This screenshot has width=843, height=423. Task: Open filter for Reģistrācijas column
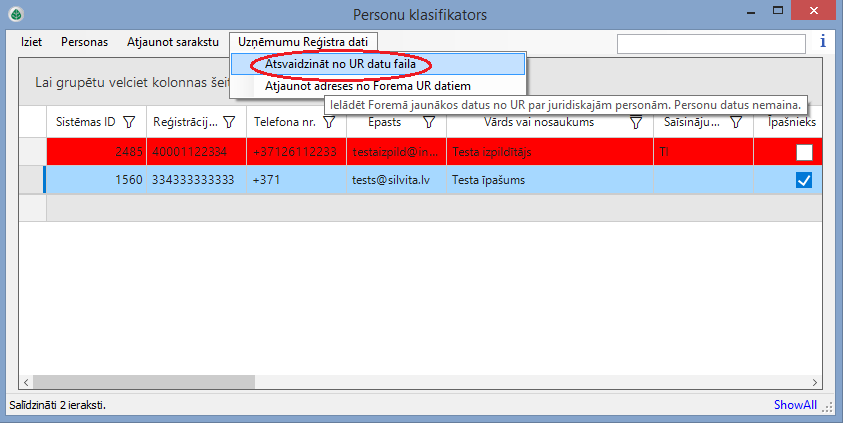[x=229, y=122]
